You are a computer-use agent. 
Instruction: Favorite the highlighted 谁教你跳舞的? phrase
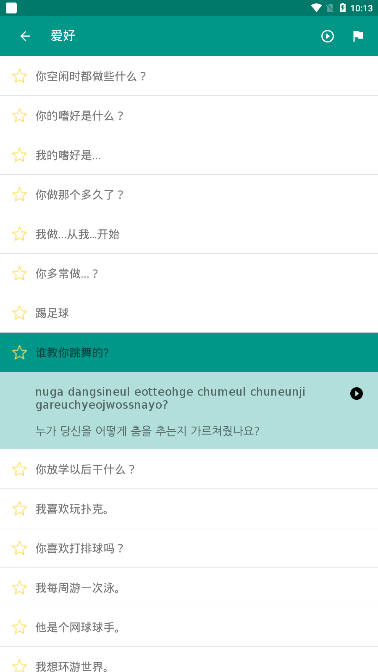[x=19, y=353]
